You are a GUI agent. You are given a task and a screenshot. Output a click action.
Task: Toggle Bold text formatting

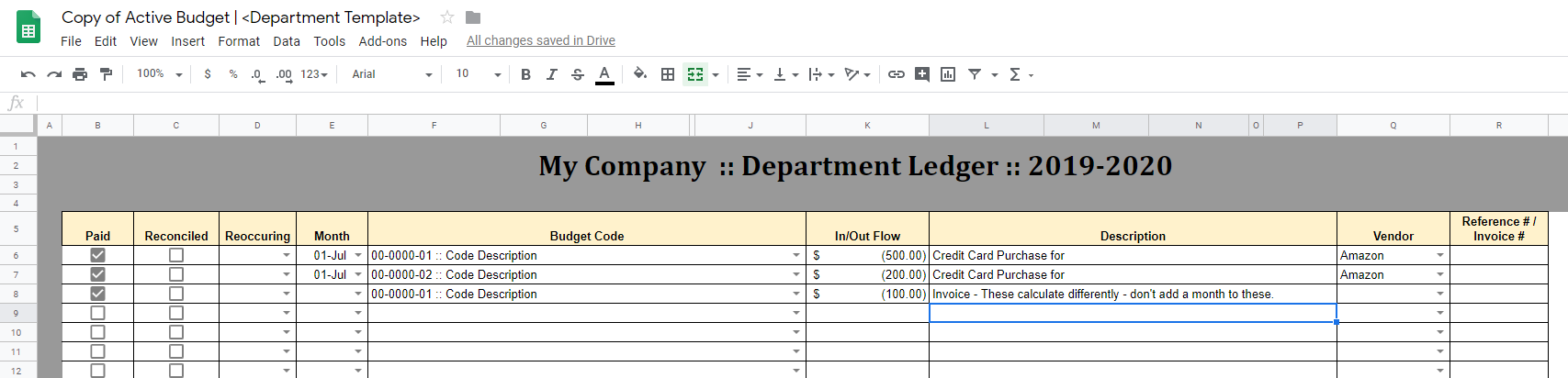(525, 74)
